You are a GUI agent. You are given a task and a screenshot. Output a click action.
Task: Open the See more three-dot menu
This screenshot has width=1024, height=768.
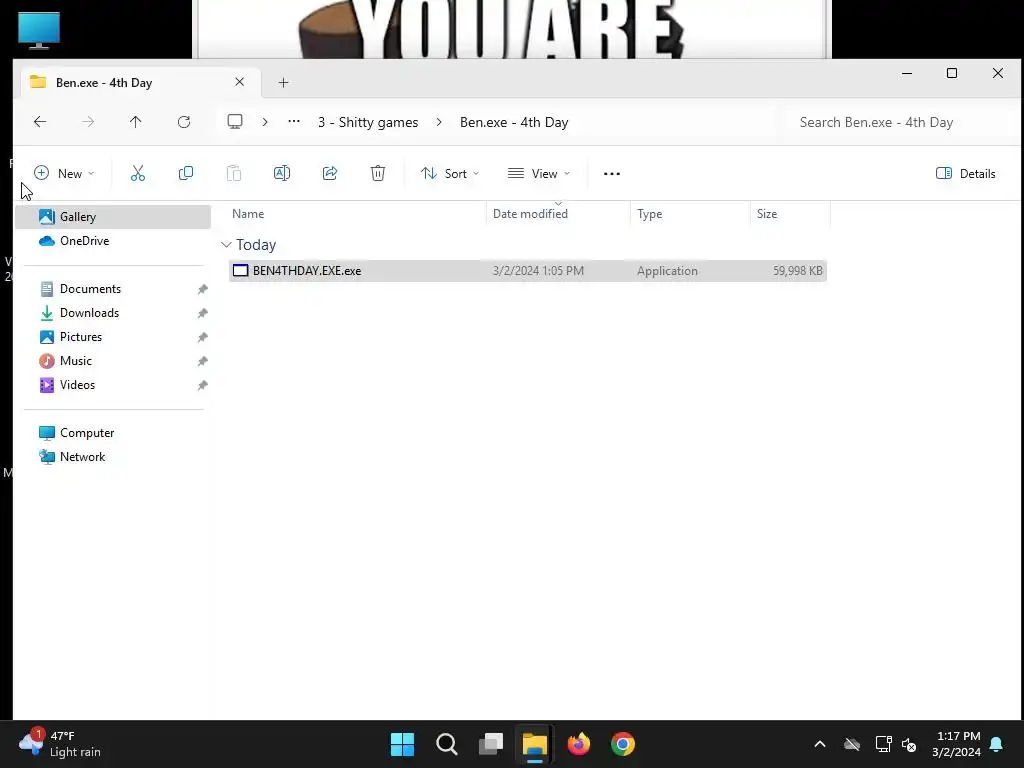[x=612, y=174]
